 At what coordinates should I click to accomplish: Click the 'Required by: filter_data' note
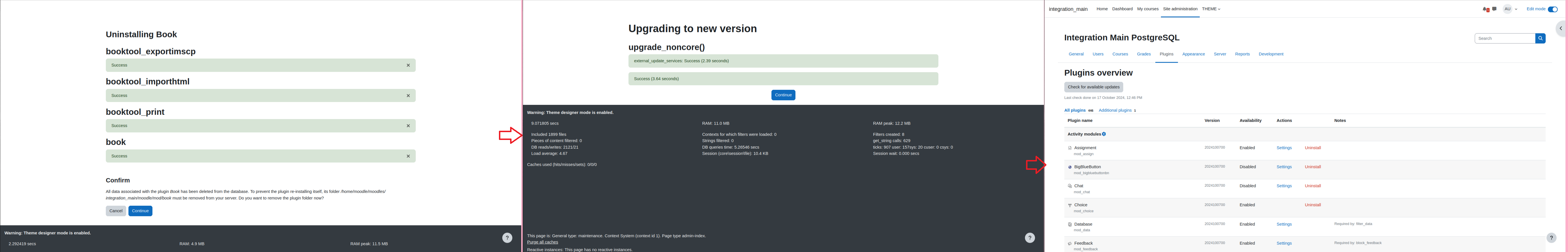point(1353,224)
